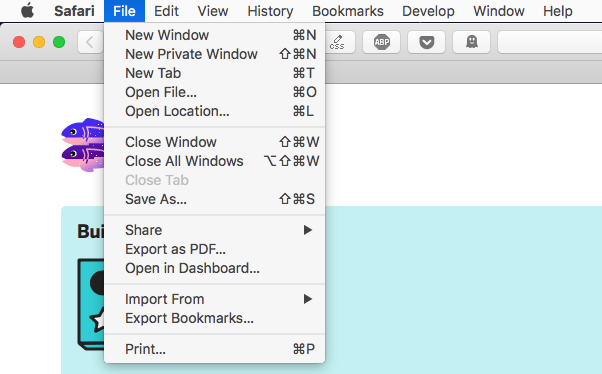The width and height of the screenshot is (602, 374).
Task: Open the Apple logo menu
Action: point(27,11)
